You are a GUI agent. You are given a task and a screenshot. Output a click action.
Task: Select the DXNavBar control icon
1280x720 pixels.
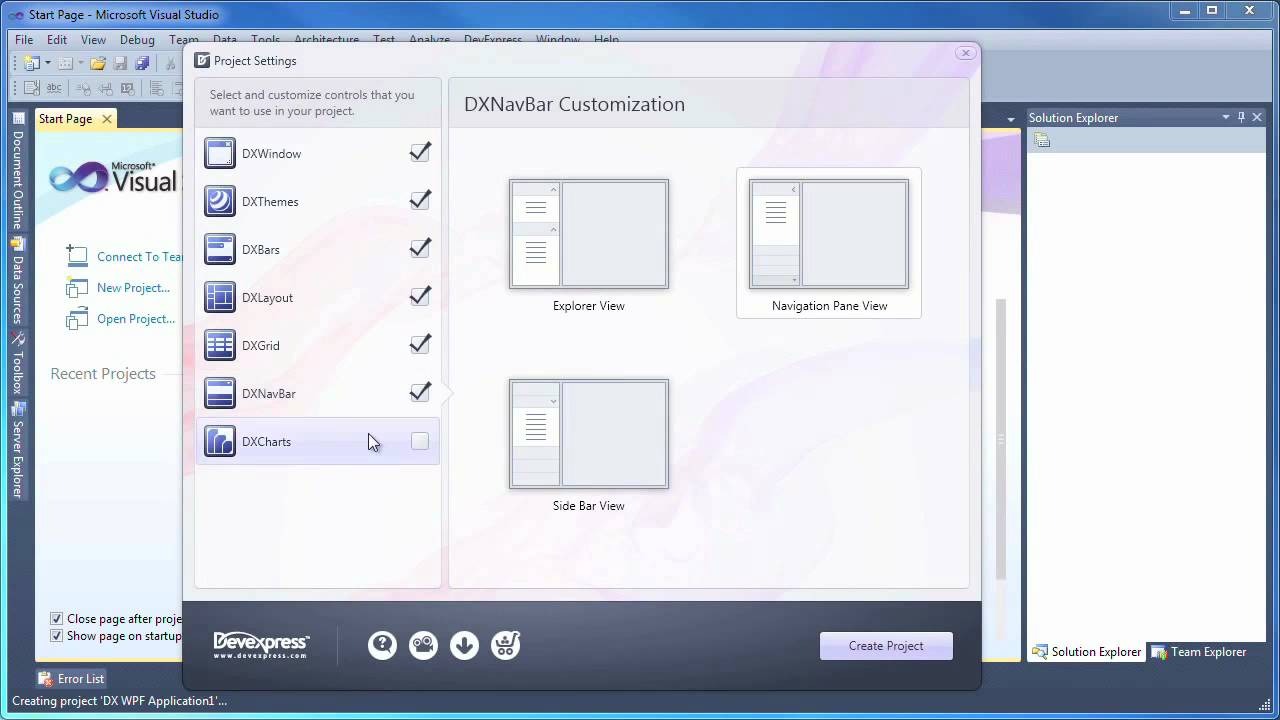coord(220,393)
